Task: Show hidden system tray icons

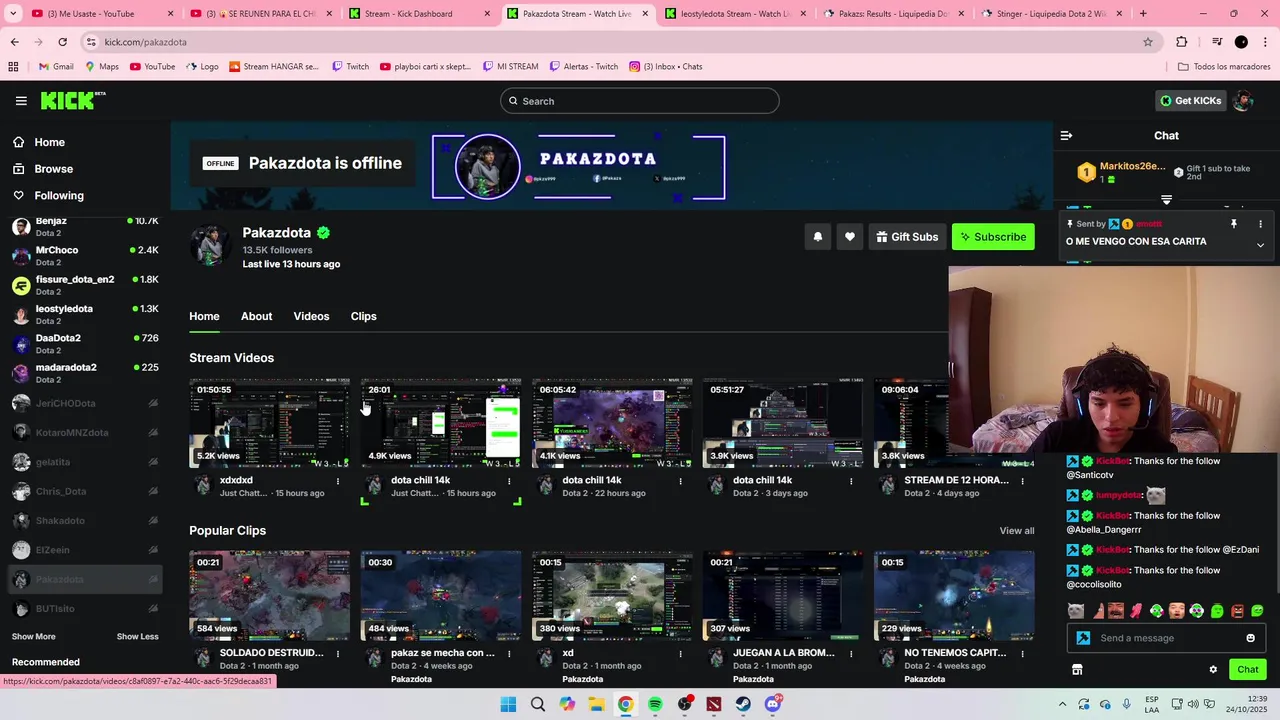Action: (x=1062, y=704)
